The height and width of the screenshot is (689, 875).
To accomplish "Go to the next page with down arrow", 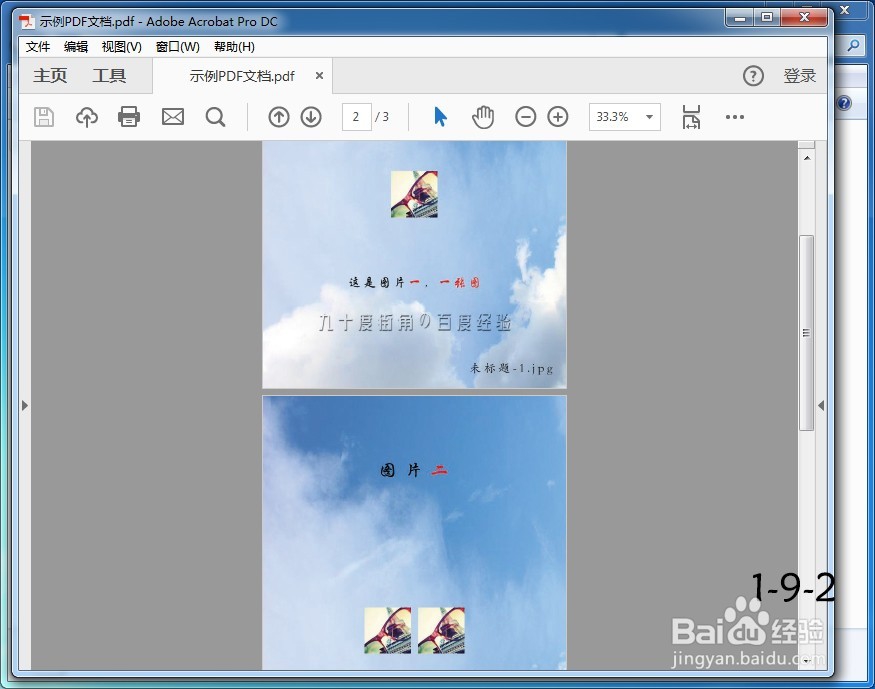I will pyautogui.click(x=311, y=117).
